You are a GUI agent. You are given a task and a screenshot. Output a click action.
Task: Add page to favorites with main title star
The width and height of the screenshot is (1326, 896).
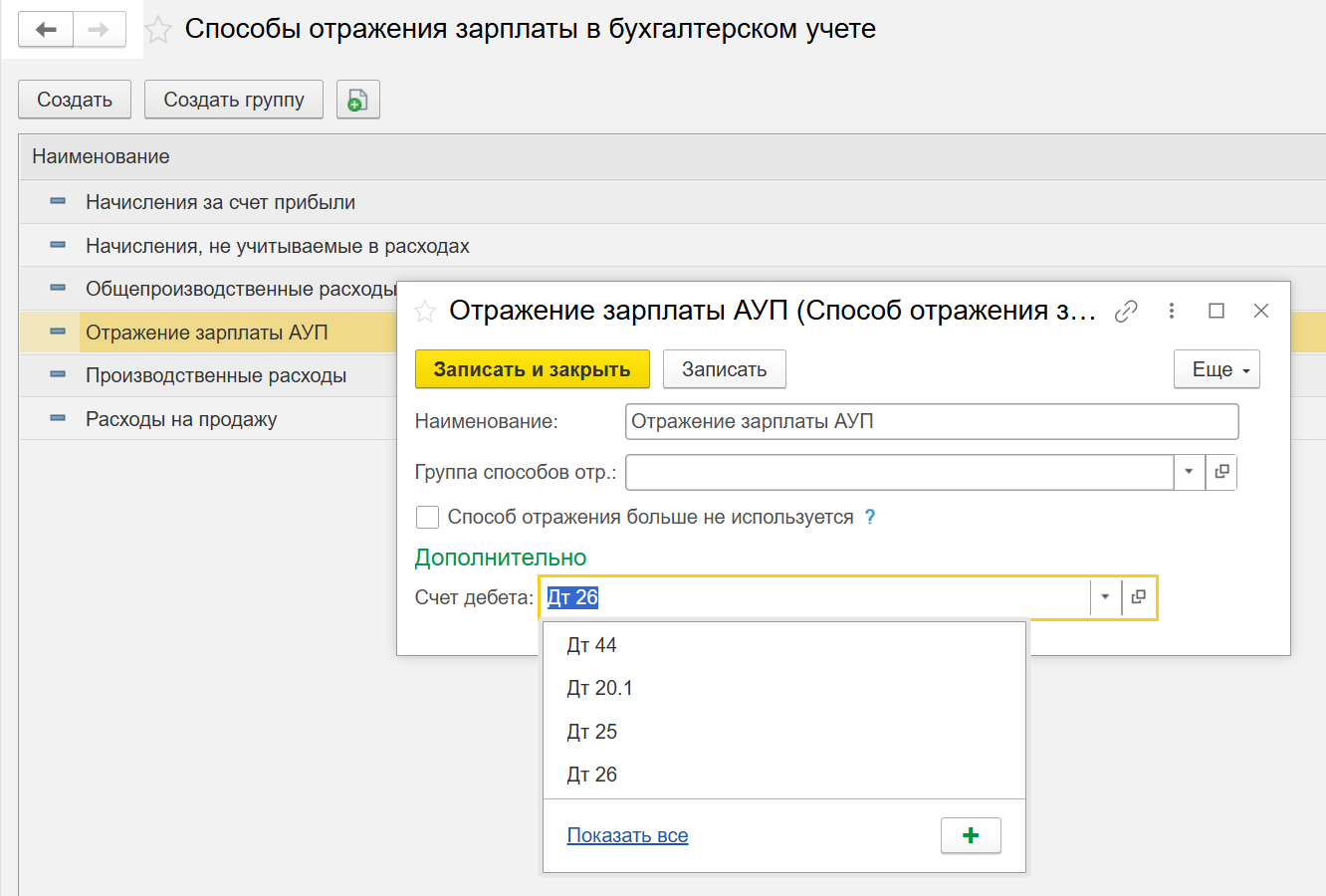[158, 30]
